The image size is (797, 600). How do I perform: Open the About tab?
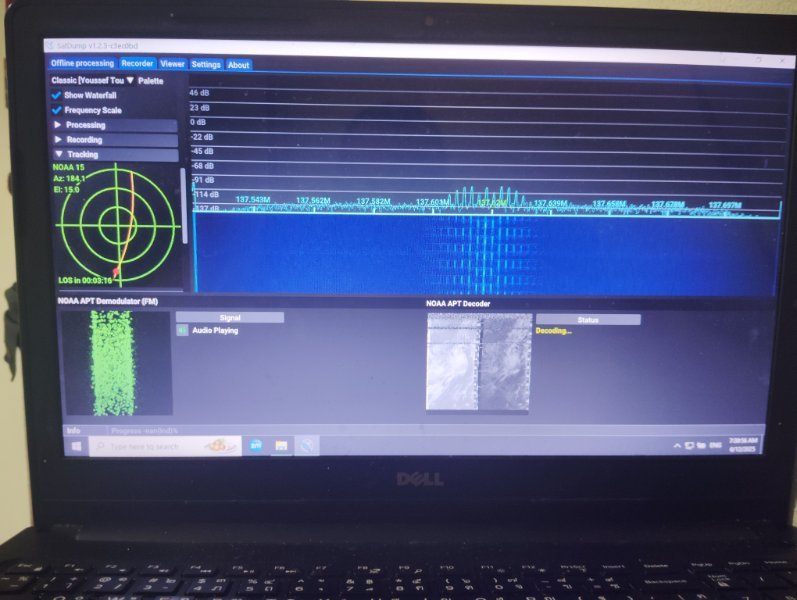[238, 65]
